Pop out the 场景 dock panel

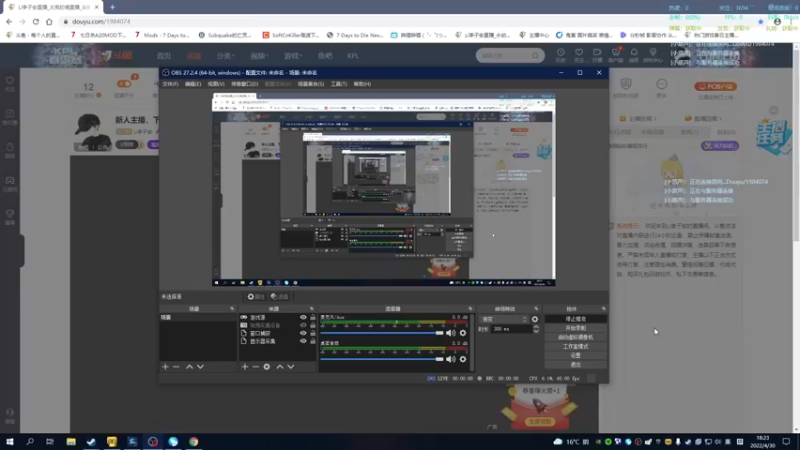[x=232, y=309]
